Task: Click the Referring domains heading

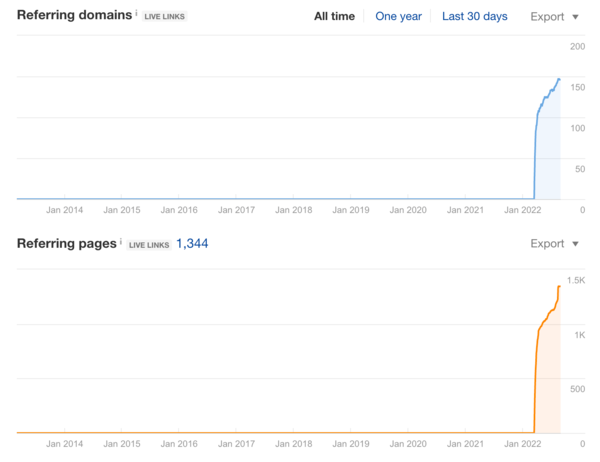Action: pyautogui.click(x=74, y=15)
